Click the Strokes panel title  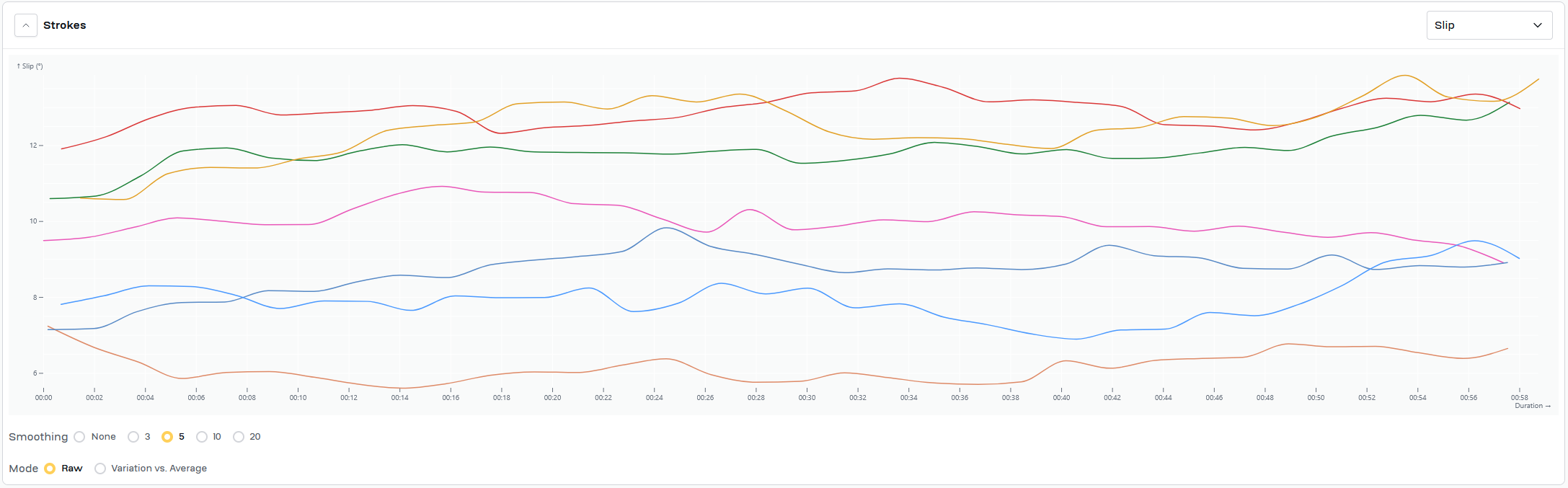point(64,25)
